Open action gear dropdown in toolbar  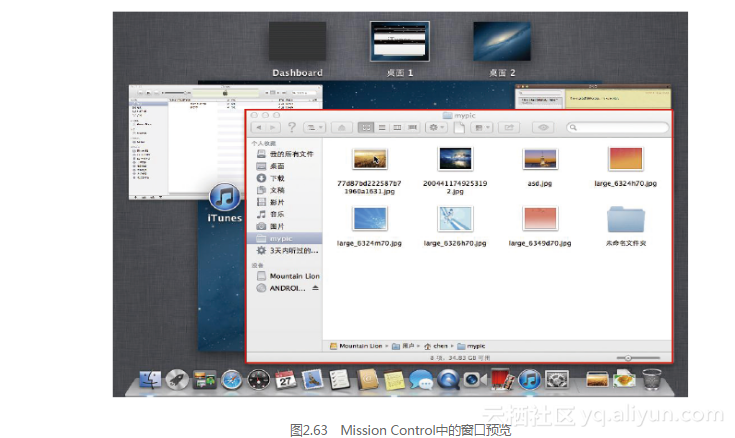tap(436, 127)
